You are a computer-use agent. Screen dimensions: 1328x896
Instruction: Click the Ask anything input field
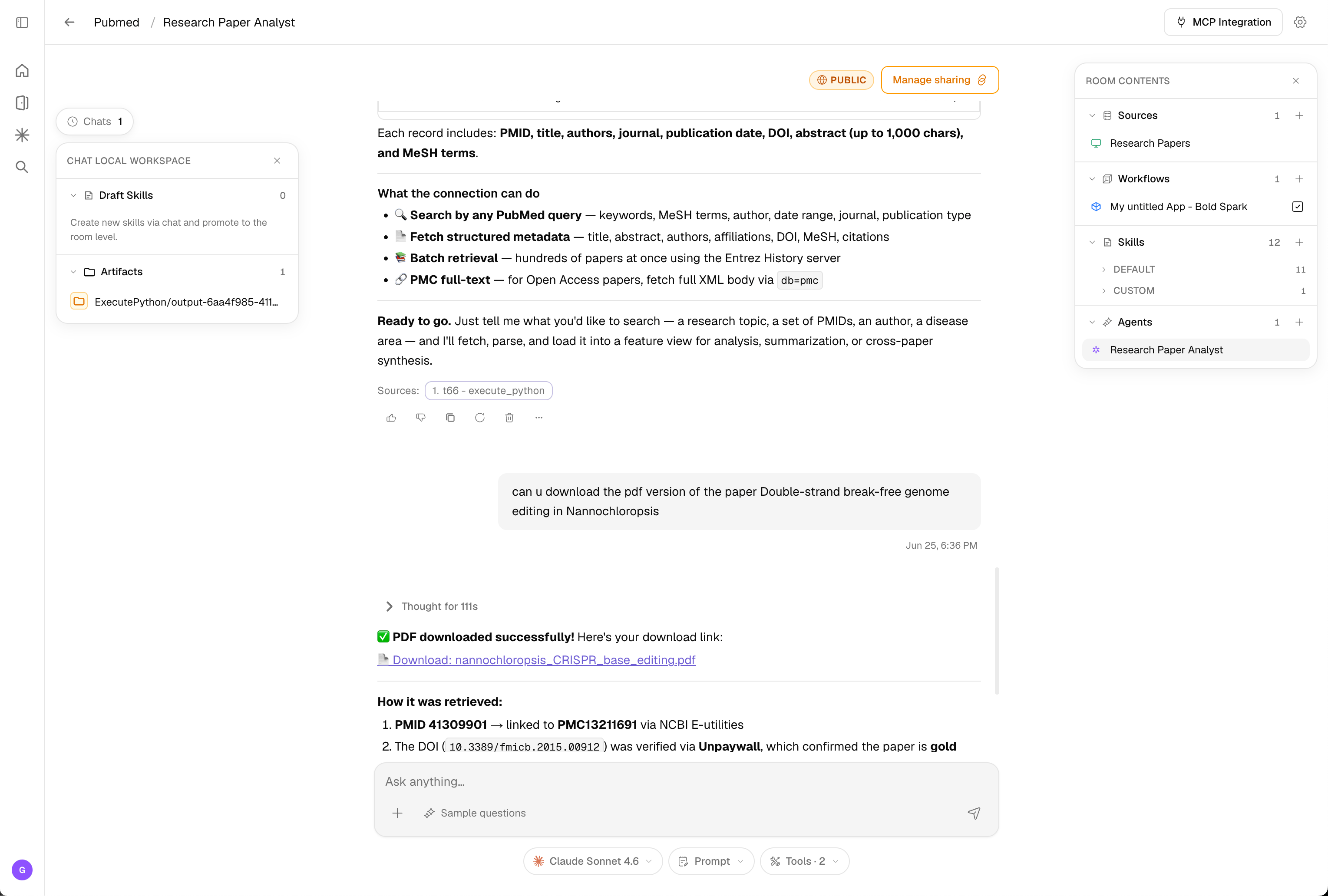point(686,781)
